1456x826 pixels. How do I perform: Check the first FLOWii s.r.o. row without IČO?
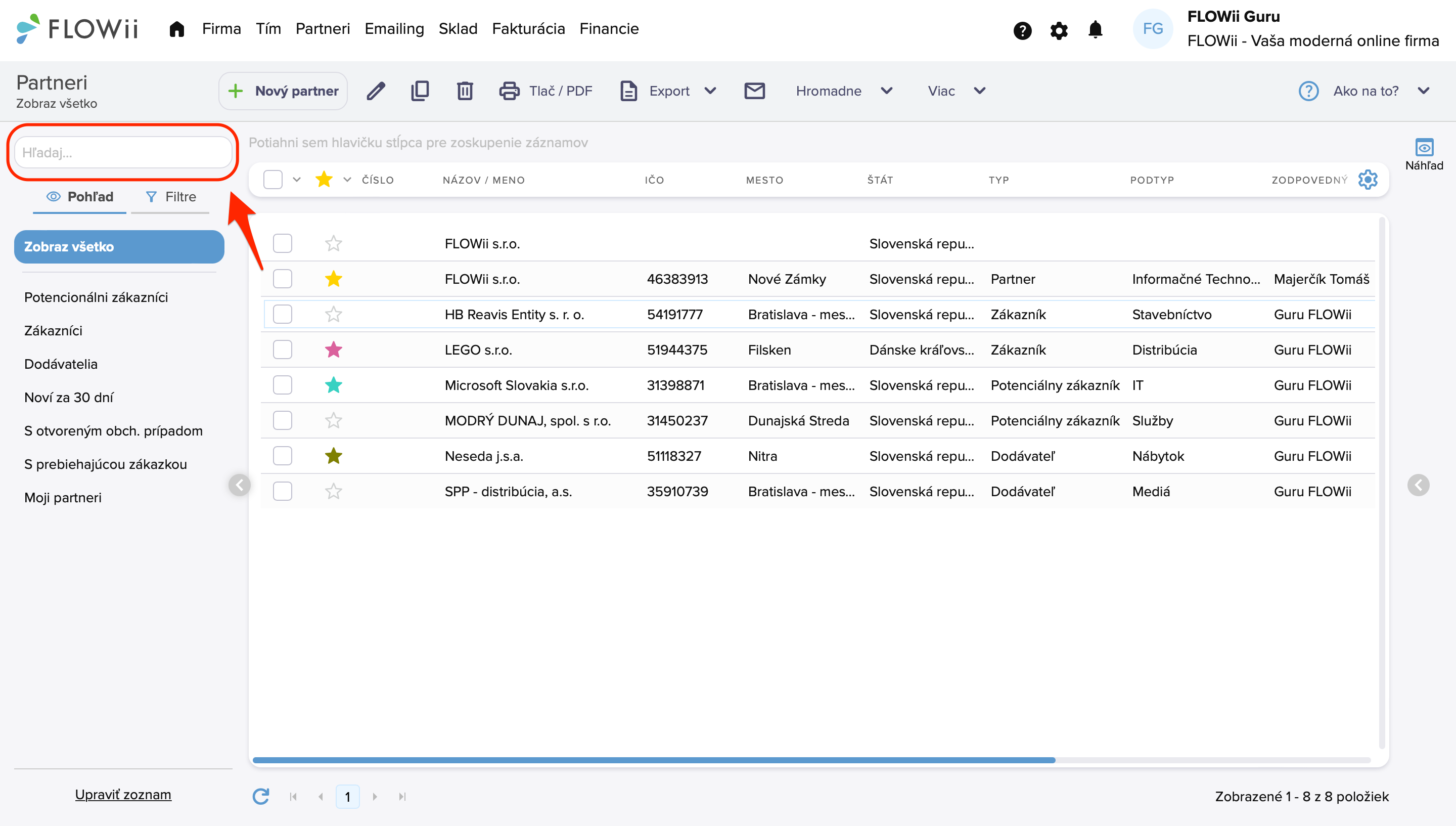(x=283, y=243)
